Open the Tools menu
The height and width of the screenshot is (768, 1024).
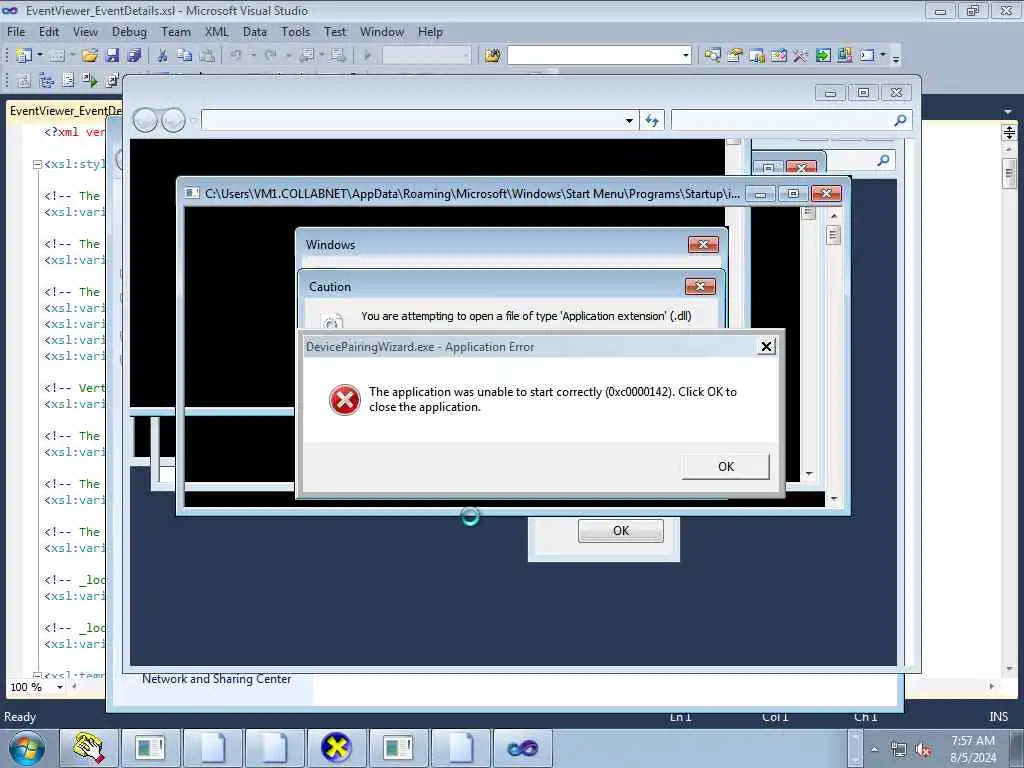(x=296, y=31)
